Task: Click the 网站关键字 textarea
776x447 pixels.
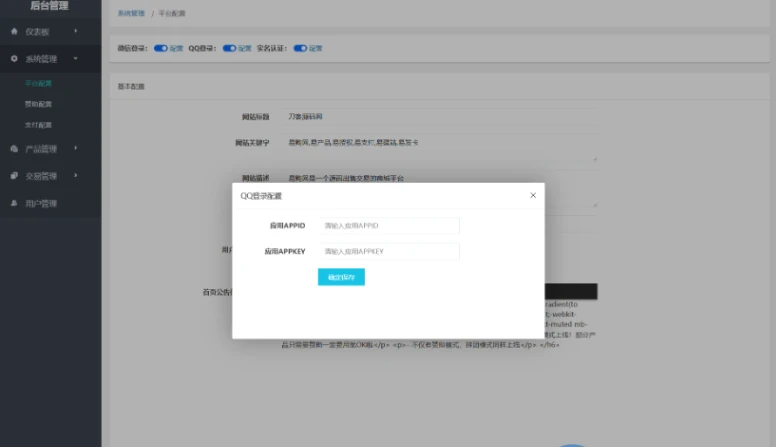Action: pos(439,148)
